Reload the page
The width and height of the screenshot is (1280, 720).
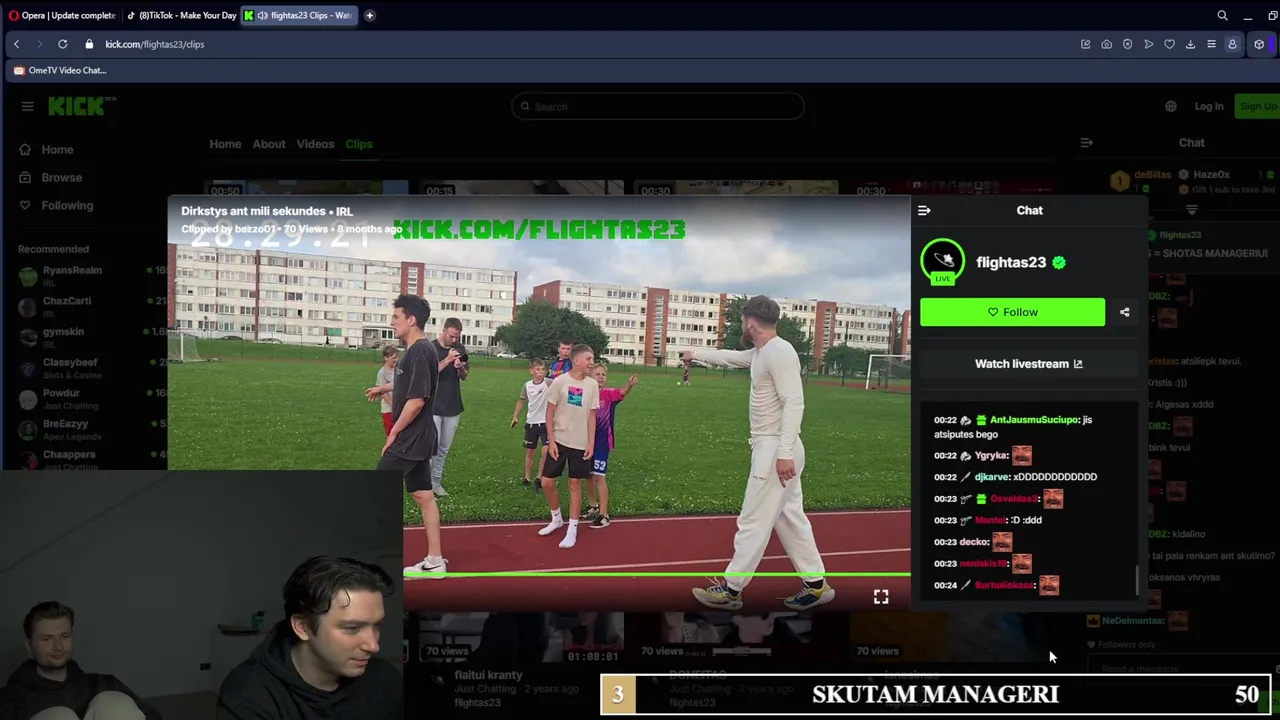[62, 44]
